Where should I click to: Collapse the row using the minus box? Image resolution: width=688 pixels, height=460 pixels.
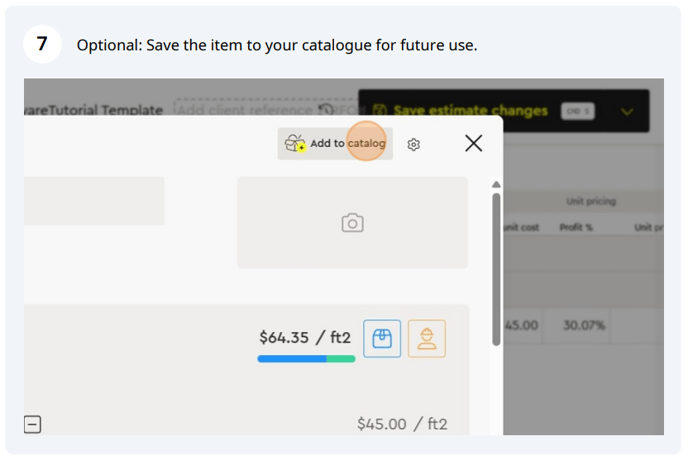[32, 424]
